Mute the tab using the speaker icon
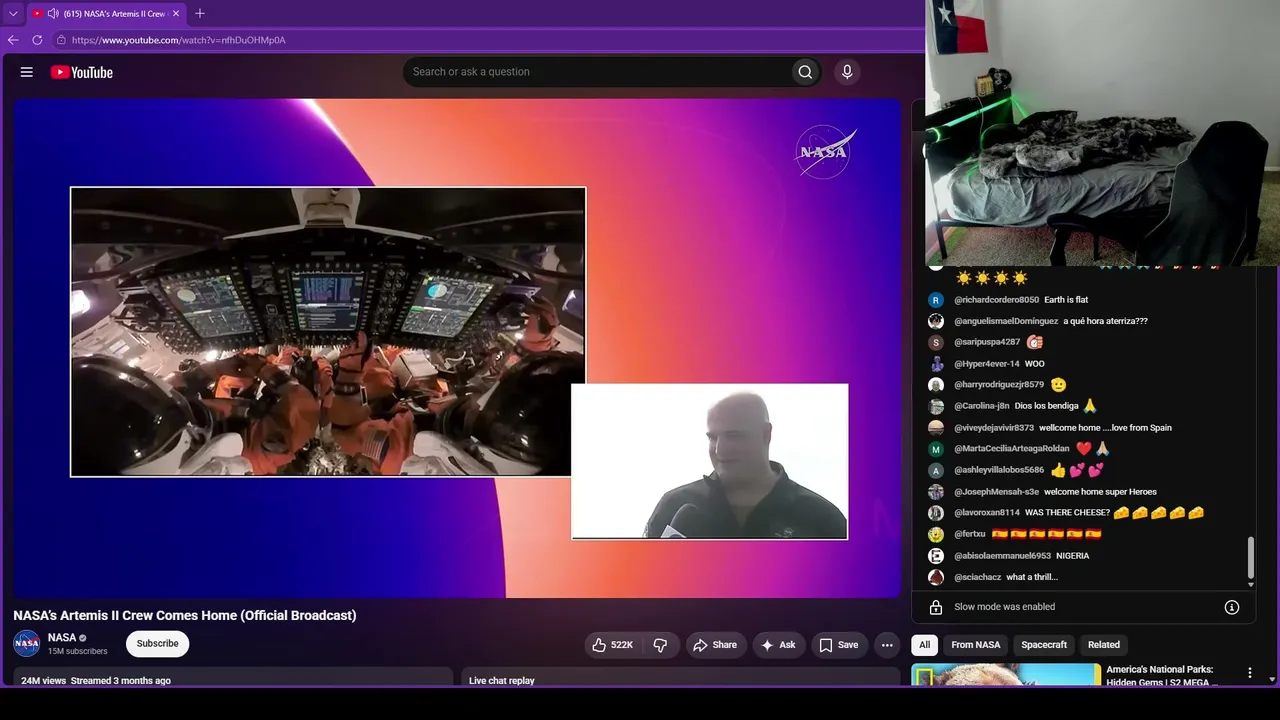The width and height of the screenshot is (1280, 720). click(52, 13)
